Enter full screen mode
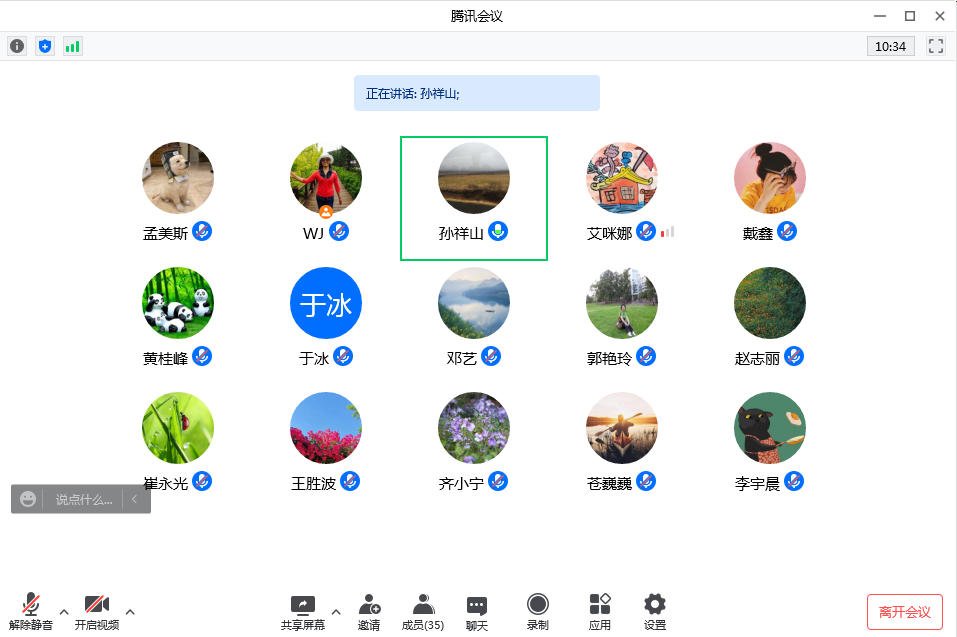This screenshot has width=957, height=637. pos(936,46)
